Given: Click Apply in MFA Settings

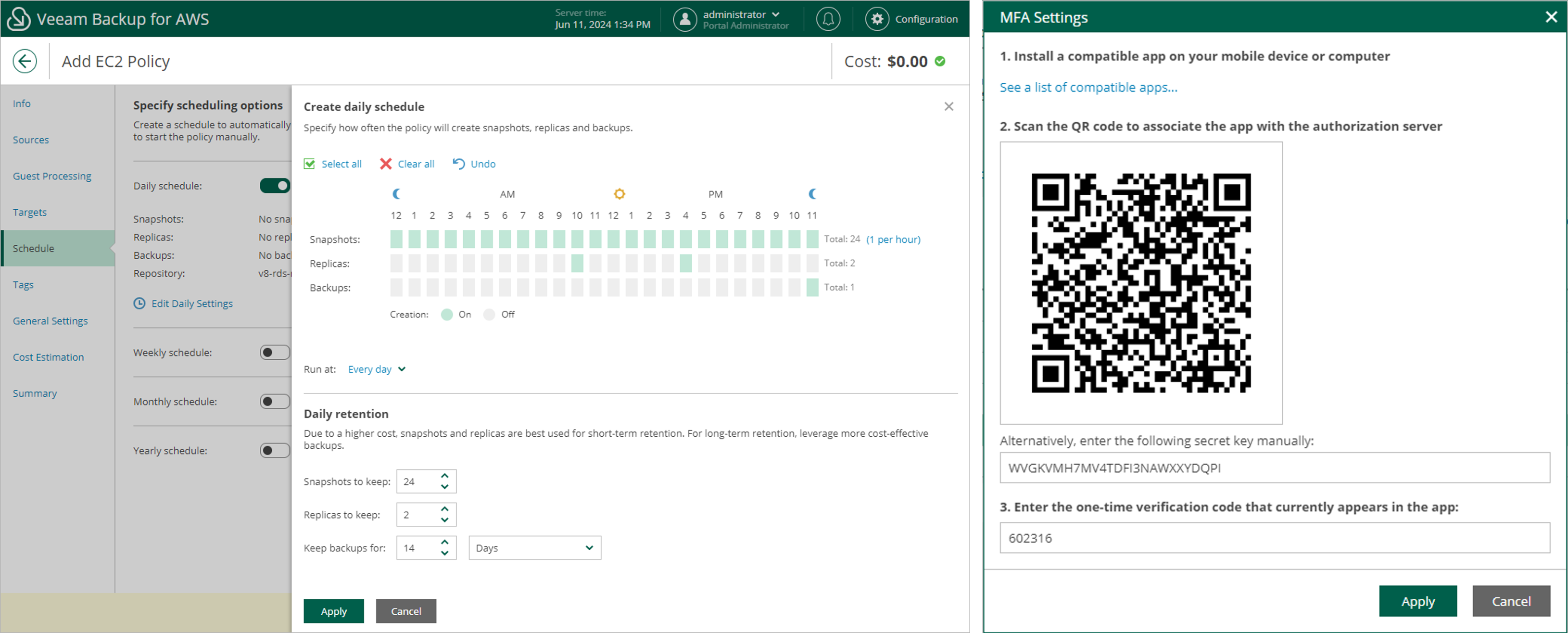Looking at the screenshot, I should pos(1417,601).
